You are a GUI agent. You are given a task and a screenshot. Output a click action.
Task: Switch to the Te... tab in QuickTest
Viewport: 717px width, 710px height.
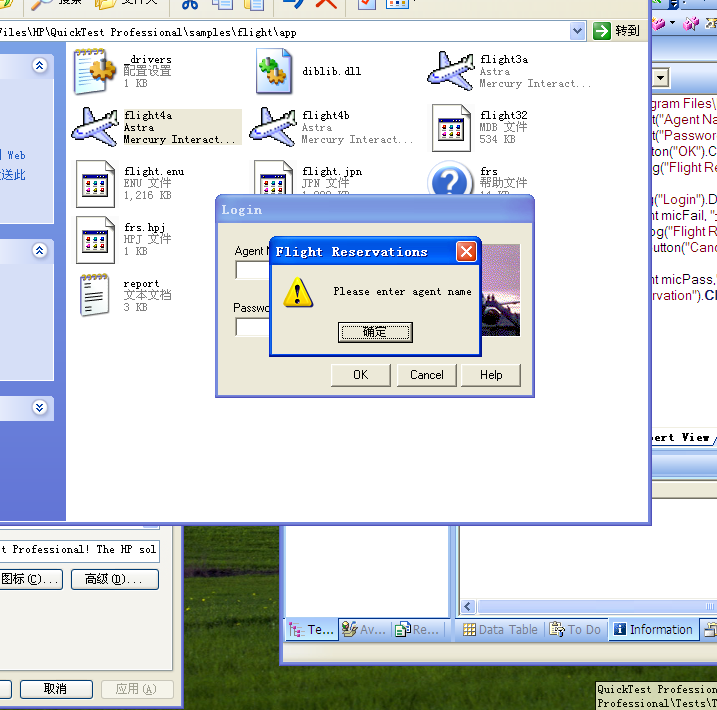pos(311,630)
